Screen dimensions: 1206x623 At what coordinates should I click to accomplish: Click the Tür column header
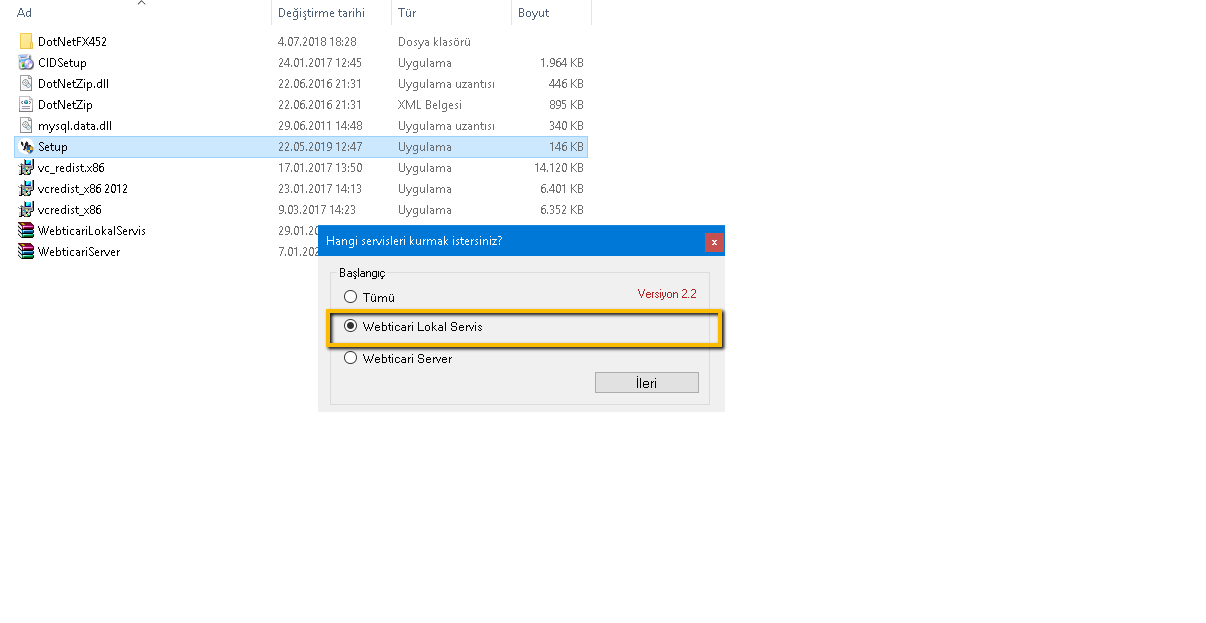pos(407,13)
